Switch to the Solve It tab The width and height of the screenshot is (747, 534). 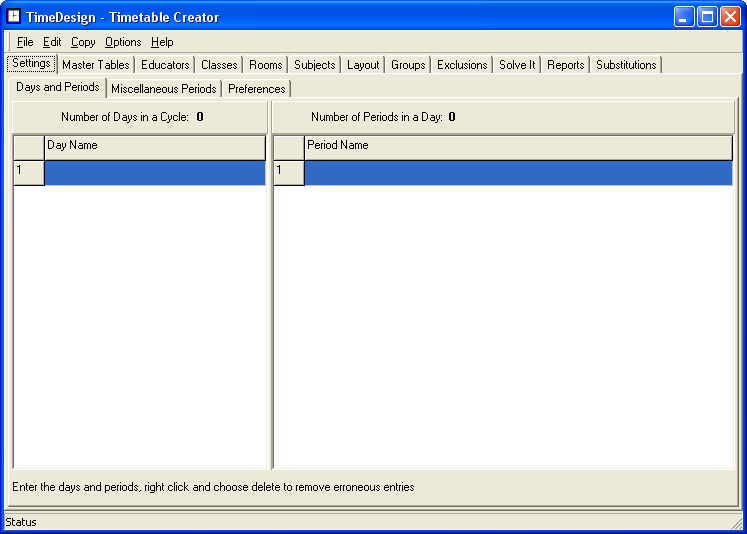coord(517,65)
